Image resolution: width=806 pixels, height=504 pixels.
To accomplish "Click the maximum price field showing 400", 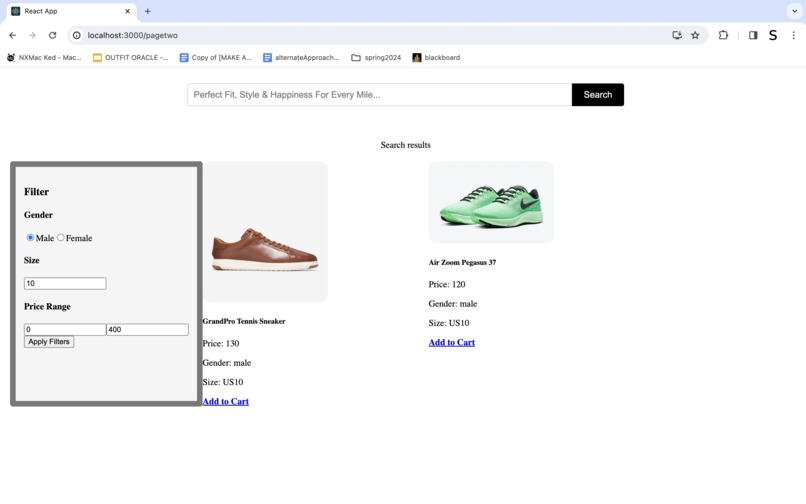I will (x=148, y=330).
